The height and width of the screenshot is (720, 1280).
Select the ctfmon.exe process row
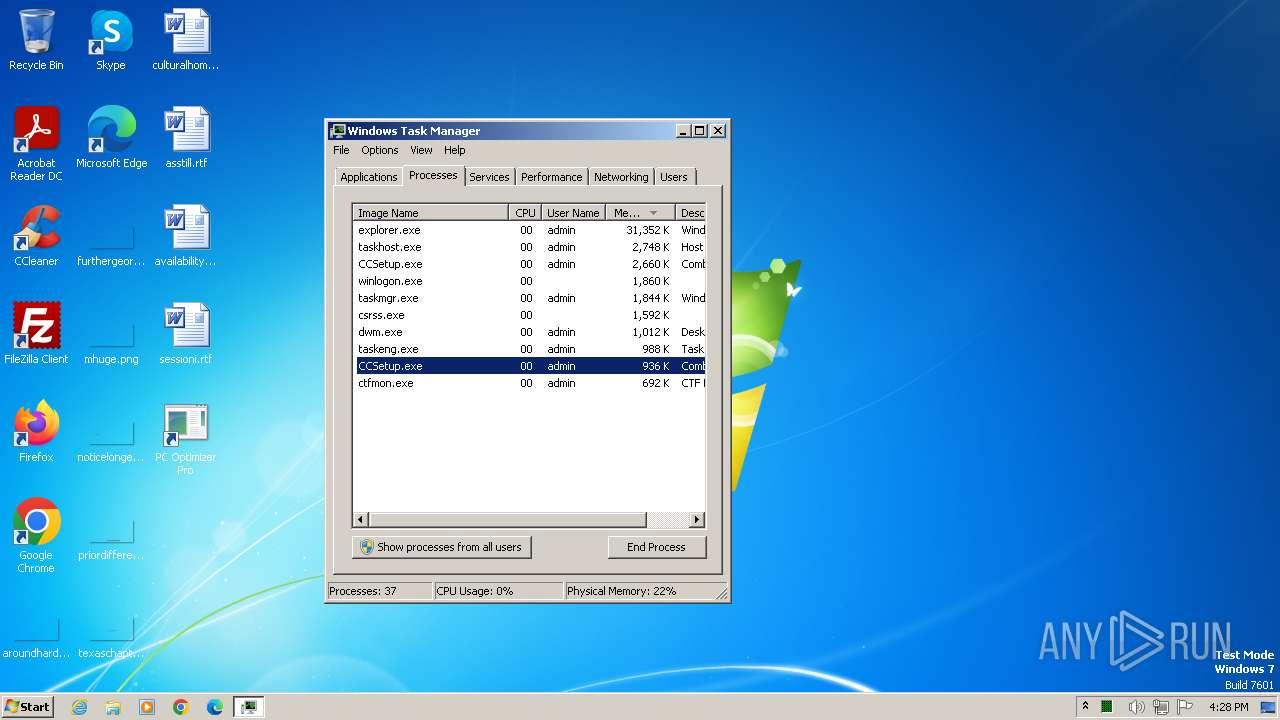[530, 383]
